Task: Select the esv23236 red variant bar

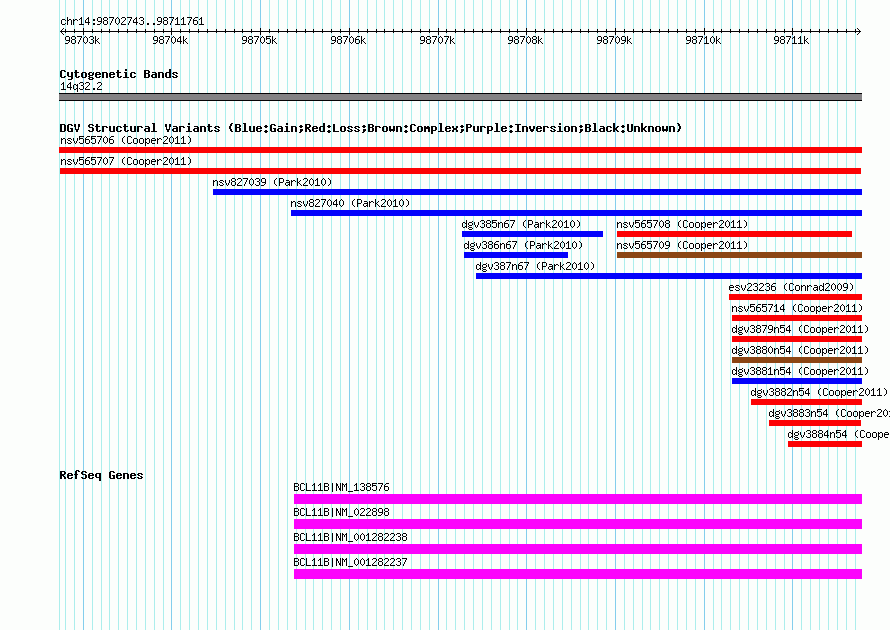Action: pyautogui.click(x=796, y=297)
